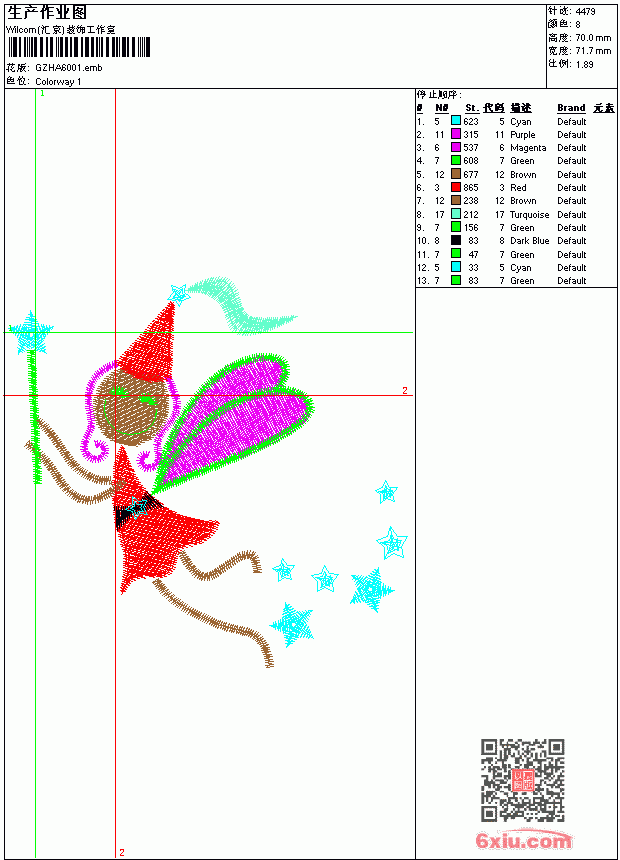620x860 pixels.
Task: Click the St. column header
Action: 472,108
